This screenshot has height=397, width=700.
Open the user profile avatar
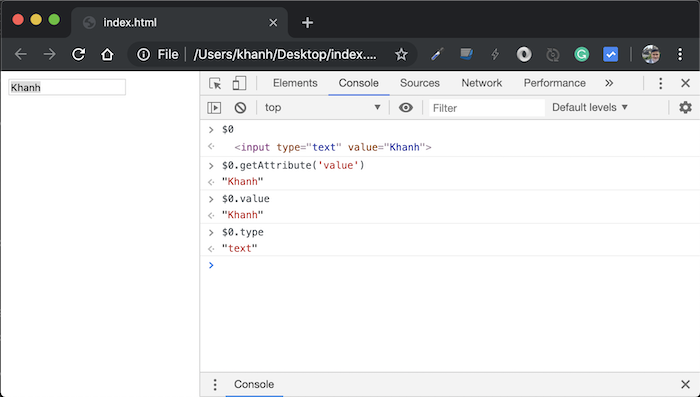point(651,54)
